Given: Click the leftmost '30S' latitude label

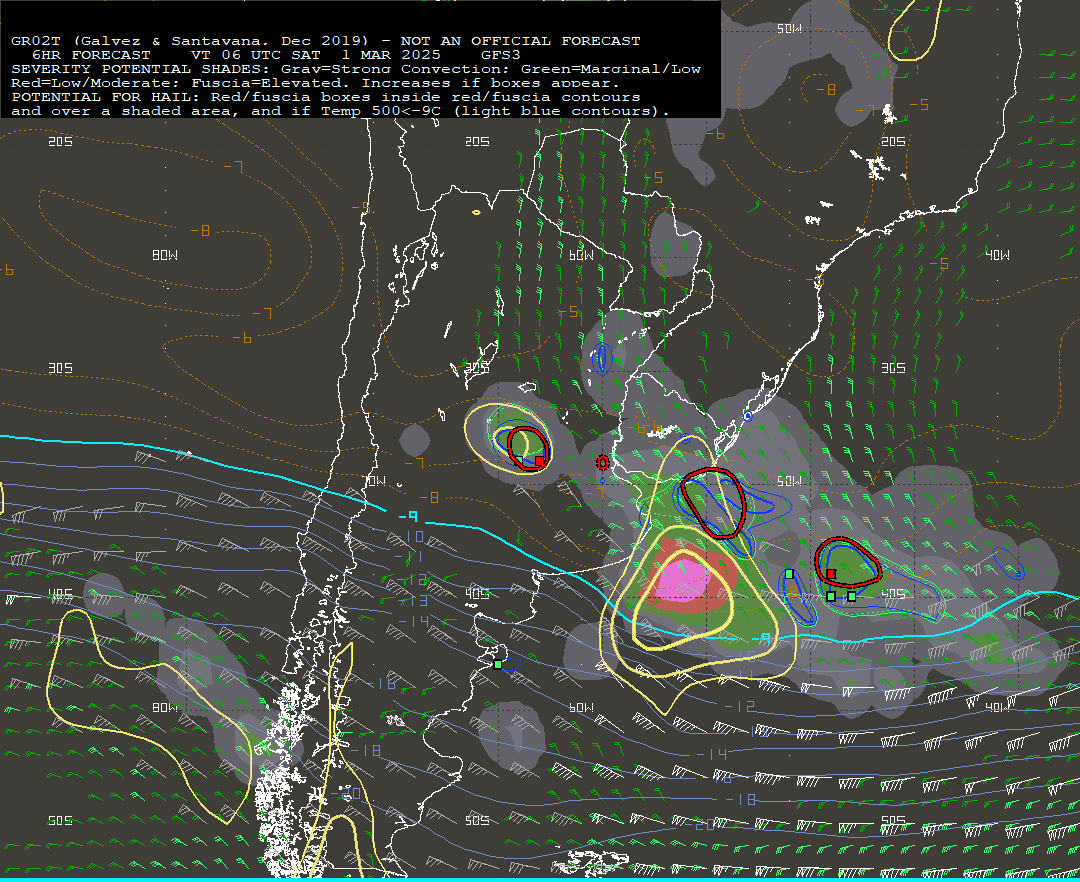Looking at the screenshot, I should tap(61, 368).
